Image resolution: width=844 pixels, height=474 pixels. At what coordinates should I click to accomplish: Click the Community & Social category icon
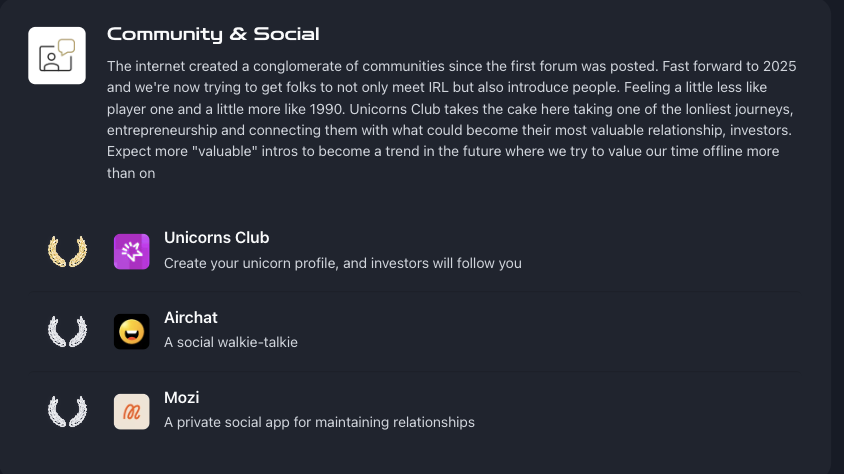[x=57, y=55]
